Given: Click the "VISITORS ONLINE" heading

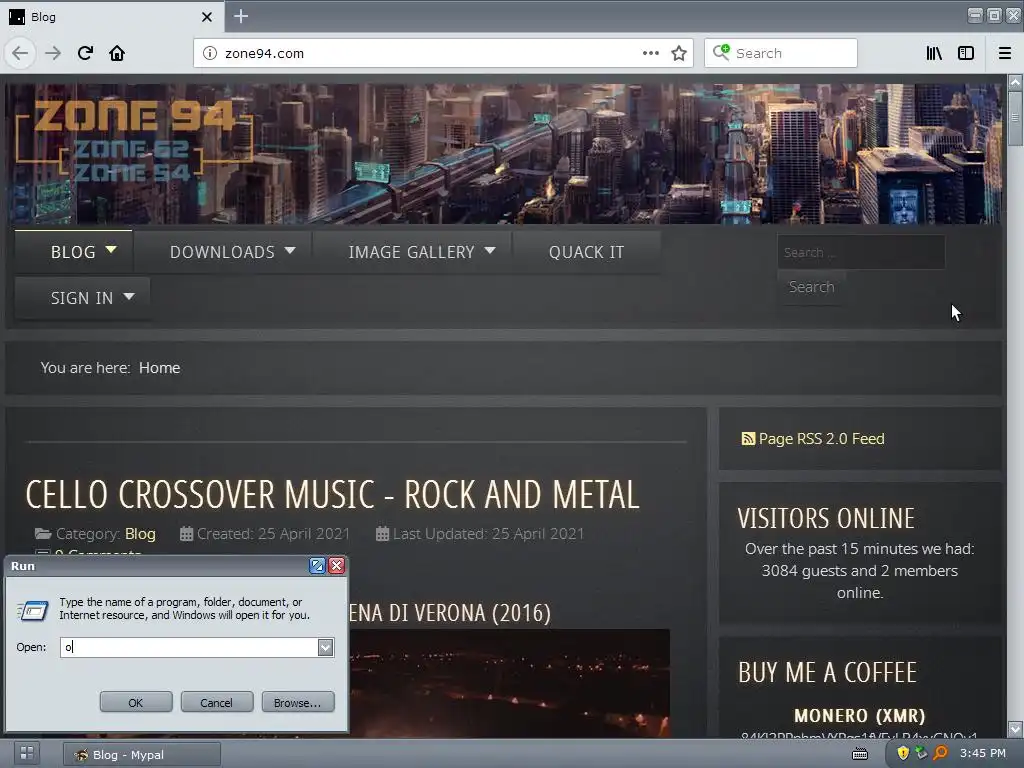Looking at the screenshot, I should (825, 519).
